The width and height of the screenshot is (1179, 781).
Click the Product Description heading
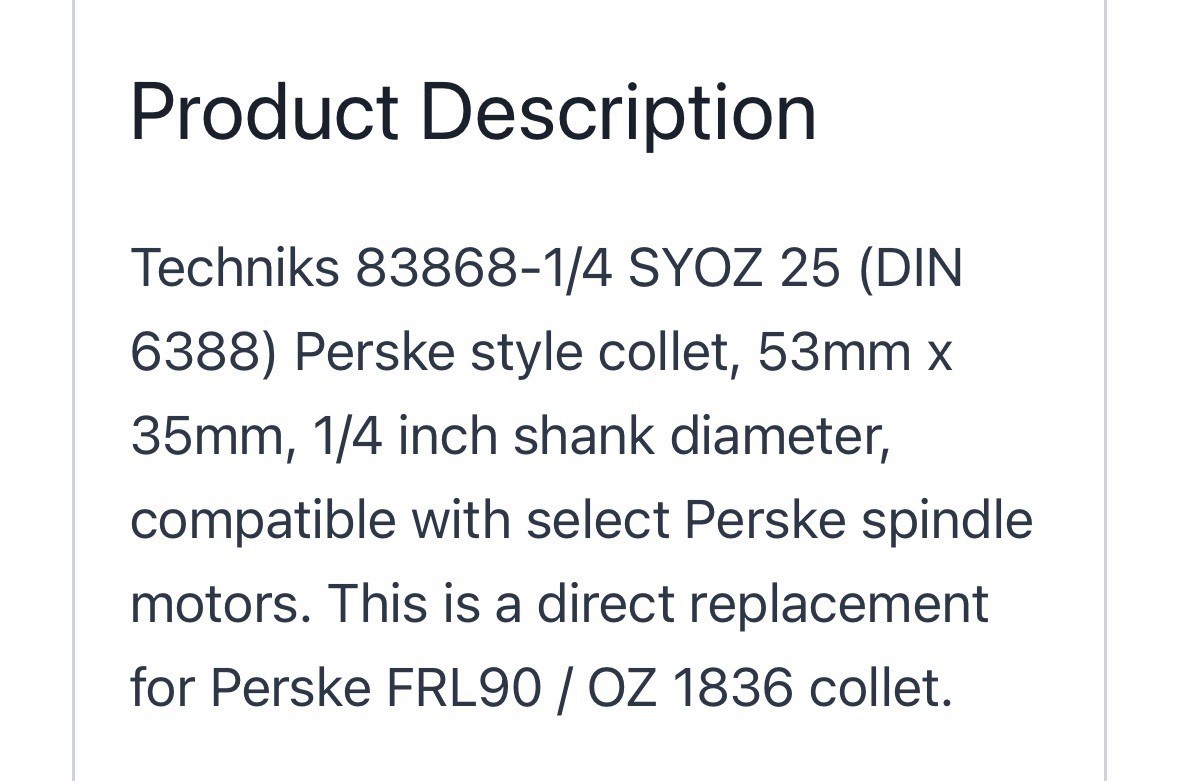pos(474,114)
